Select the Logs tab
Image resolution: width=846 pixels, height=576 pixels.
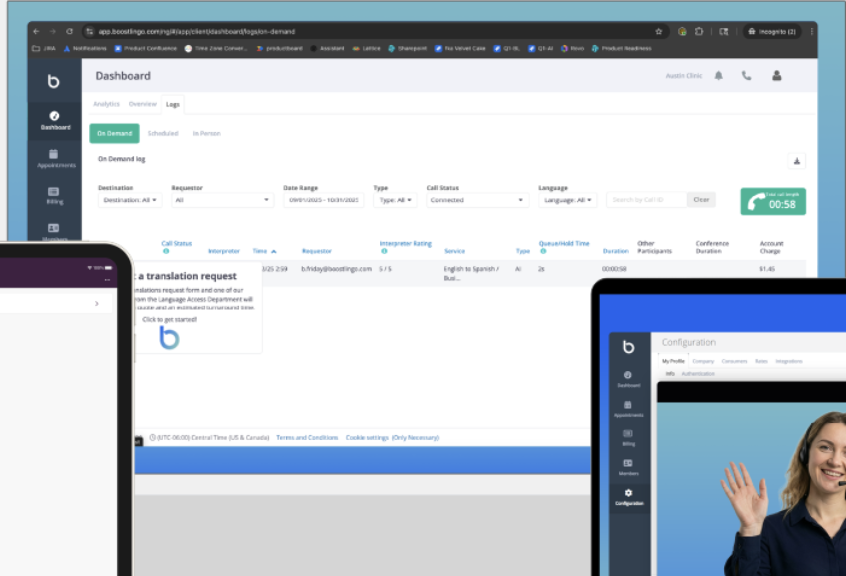173,105
